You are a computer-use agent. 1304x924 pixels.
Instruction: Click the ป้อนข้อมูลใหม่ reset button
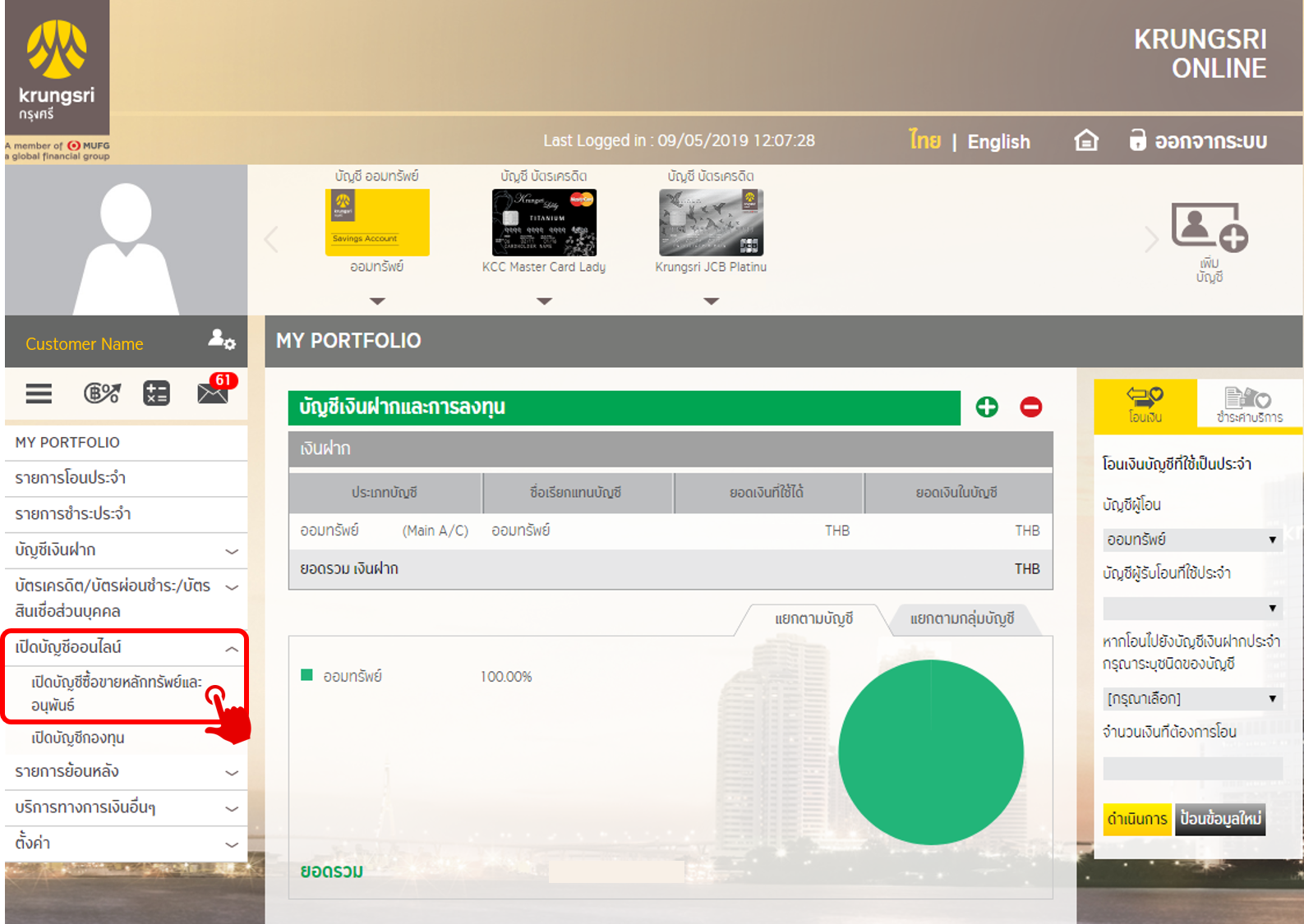click(1220, 820)
